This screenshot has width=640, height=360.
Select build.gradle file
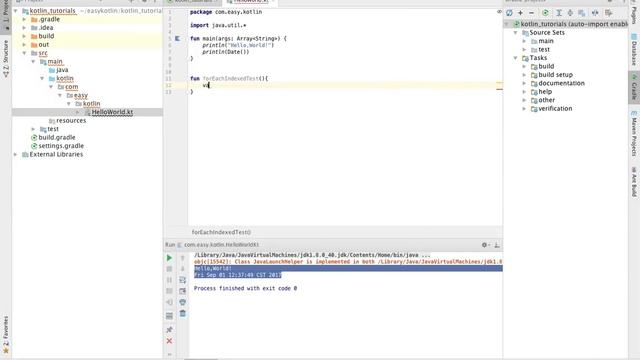click(x=57, y=137)
